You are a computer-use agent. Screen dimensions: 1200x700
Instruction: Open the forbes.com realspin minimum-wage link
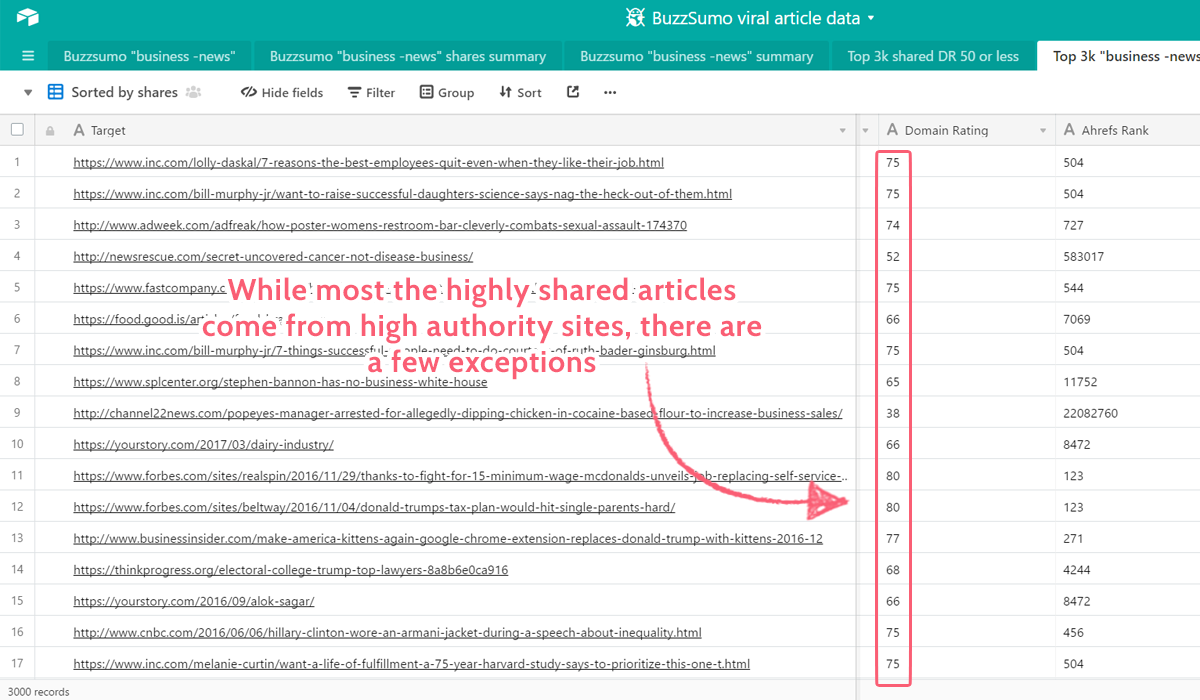click(461, 476)
